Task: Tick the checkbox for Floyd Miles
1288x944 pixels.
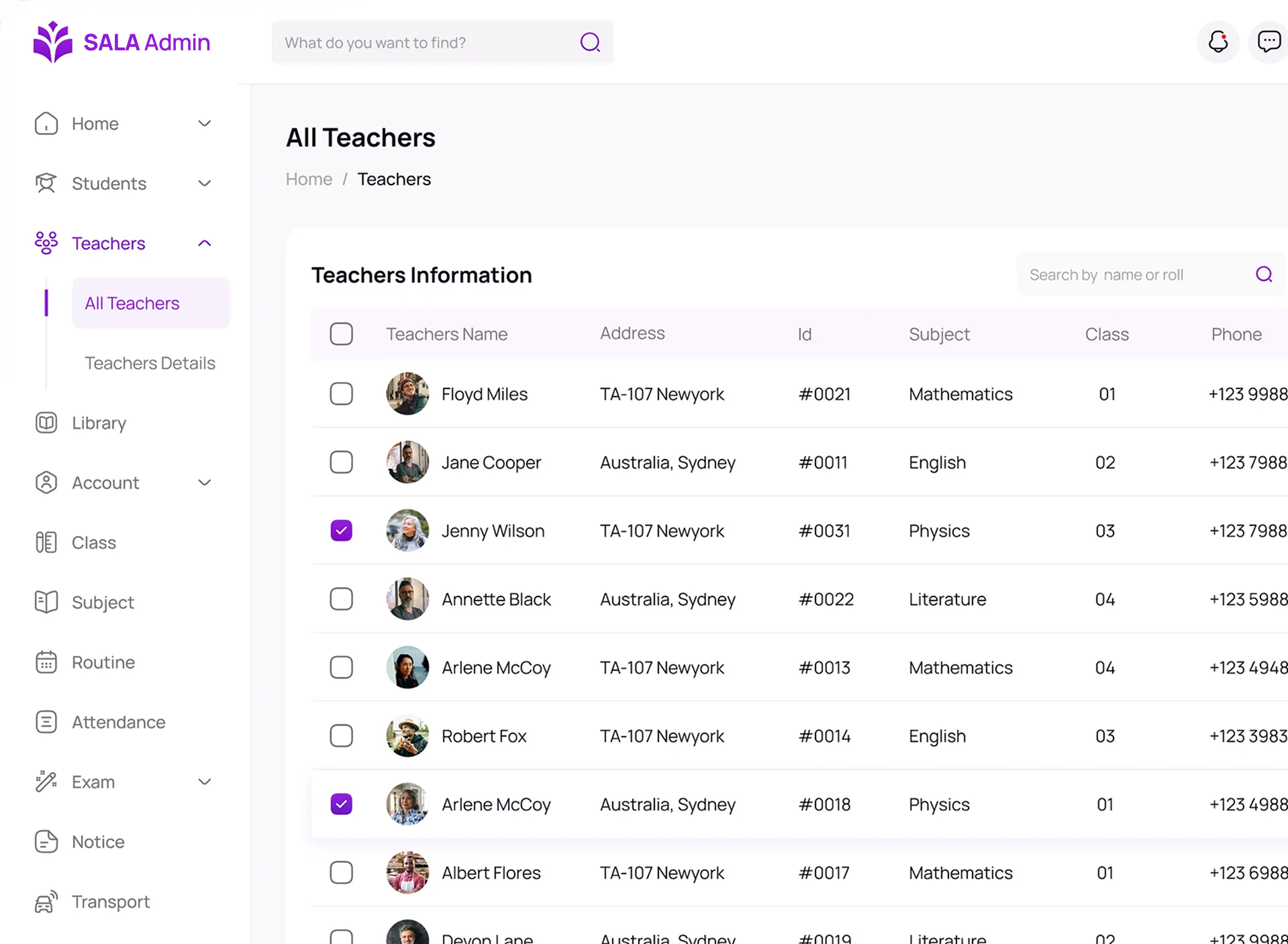Action: [x=341, y=394]
